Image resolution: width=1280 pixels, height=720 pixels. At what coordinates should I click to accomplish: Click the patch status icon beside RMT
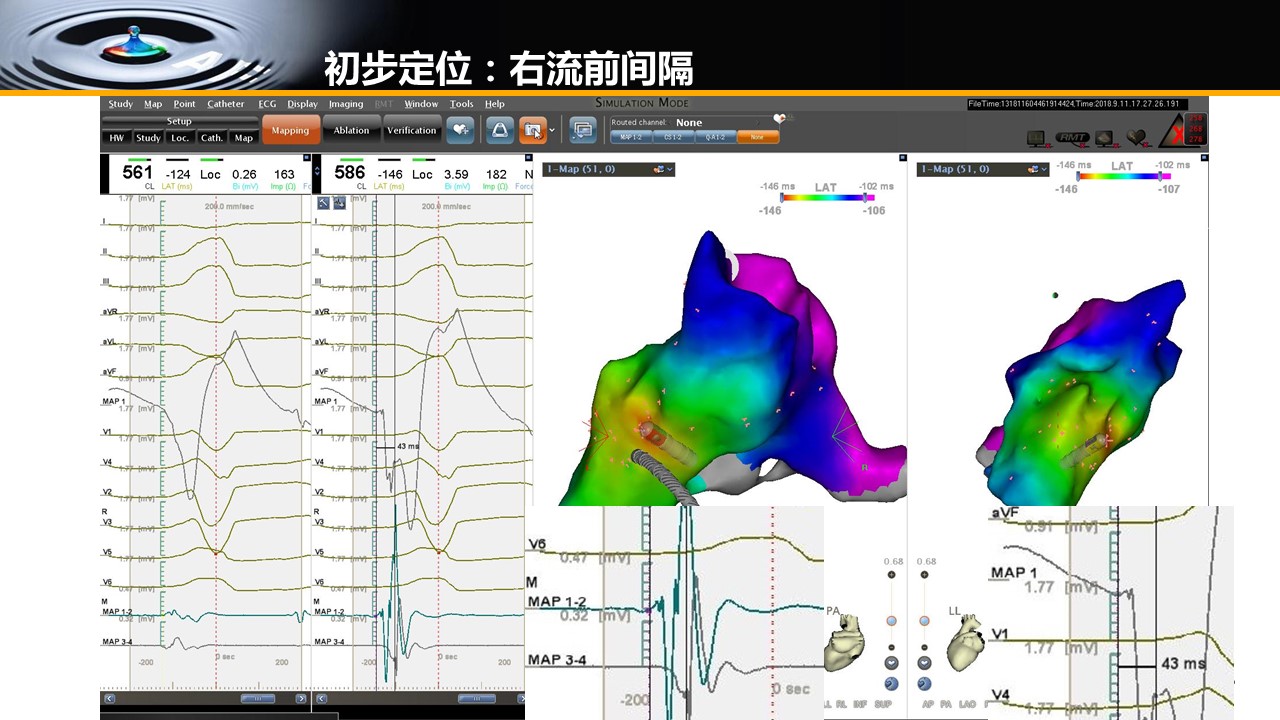click(x=1105, y=137)
